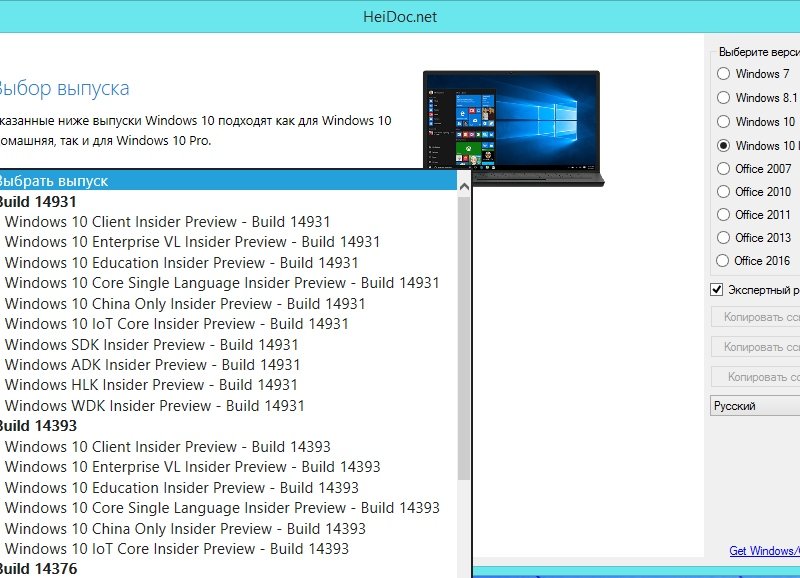This screenshot has width=800, height=578.
Task: Select Windows 10 Core Single Language Build 14393
Action: click(228, 508)
